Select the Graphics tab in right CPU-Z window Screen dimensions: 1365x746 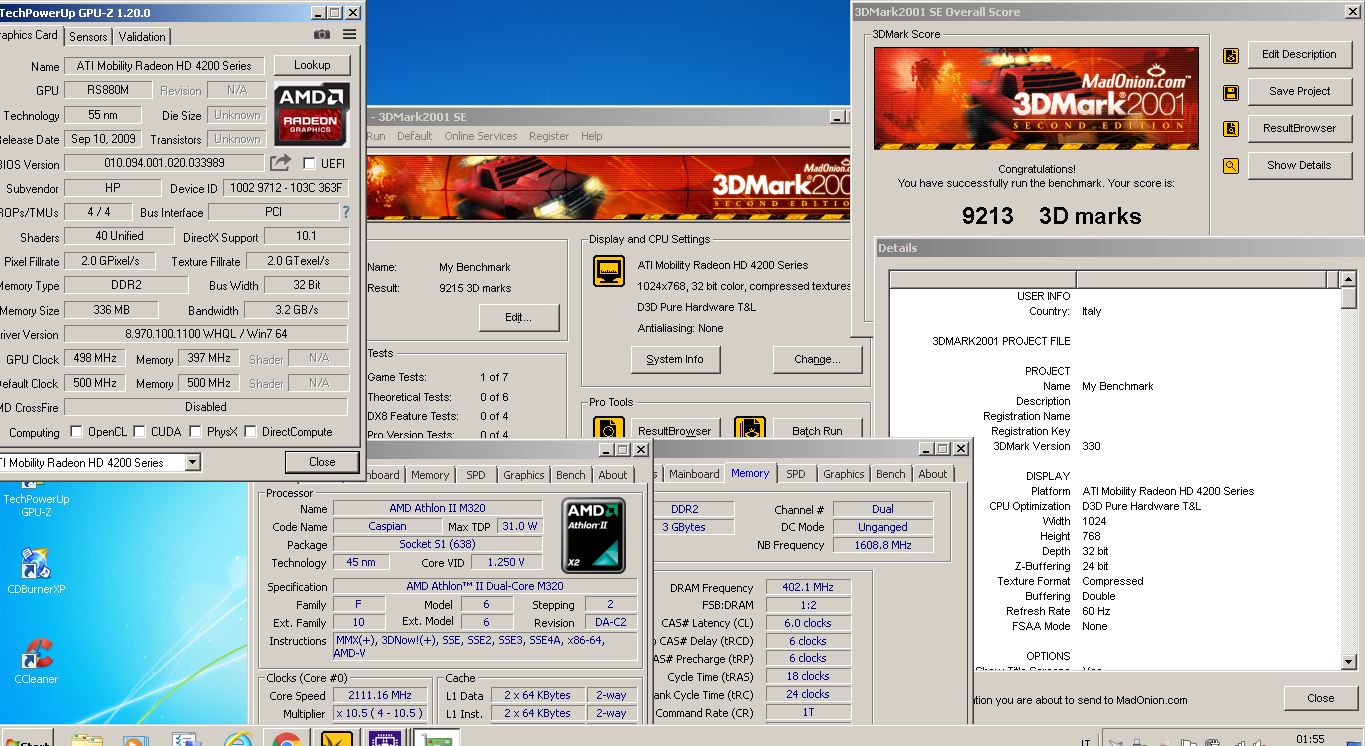click(x=843, y=474)
